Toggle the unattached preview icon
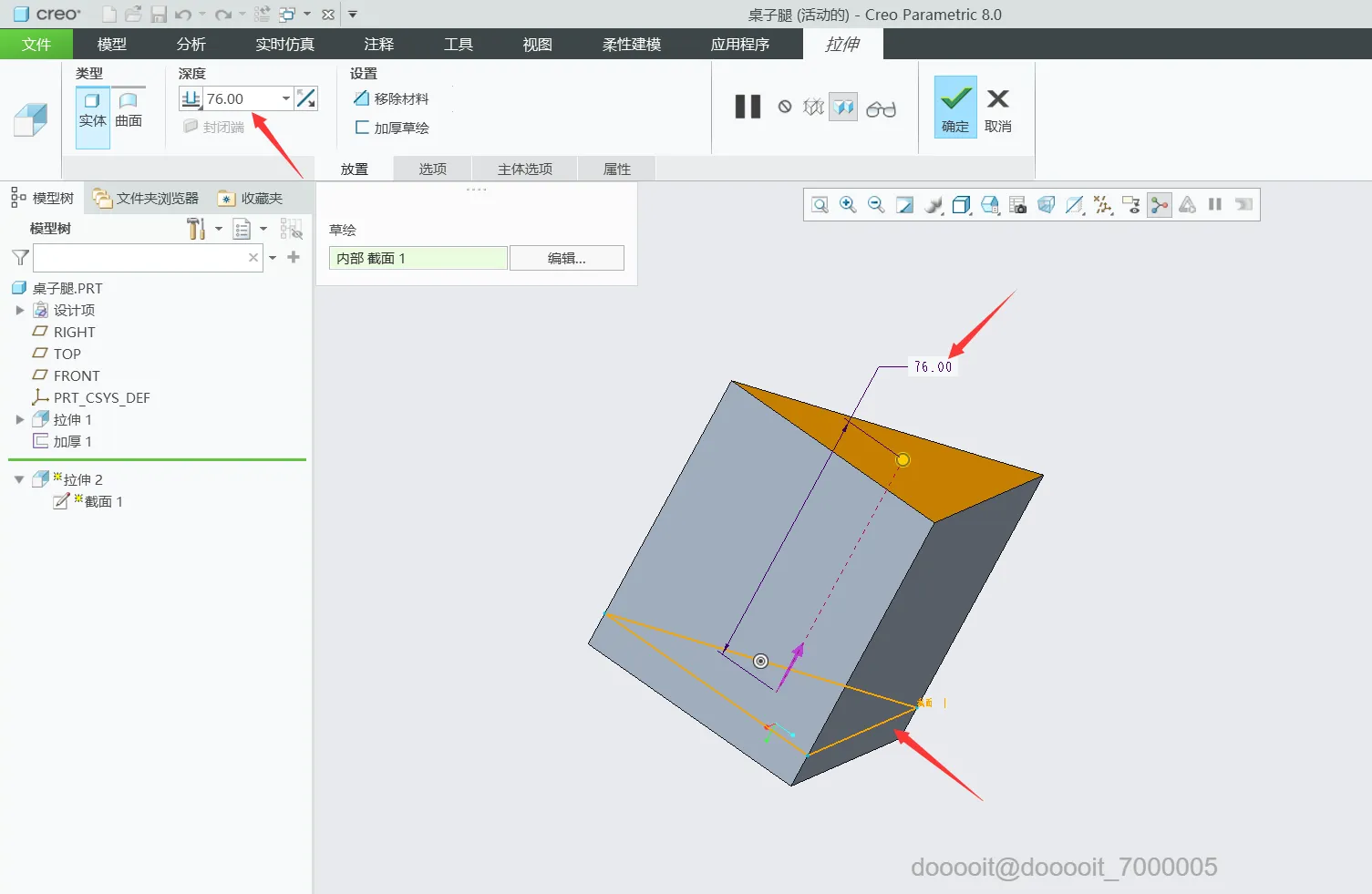Viewport: 1372px width, 894px height. (x=813, y=108)
